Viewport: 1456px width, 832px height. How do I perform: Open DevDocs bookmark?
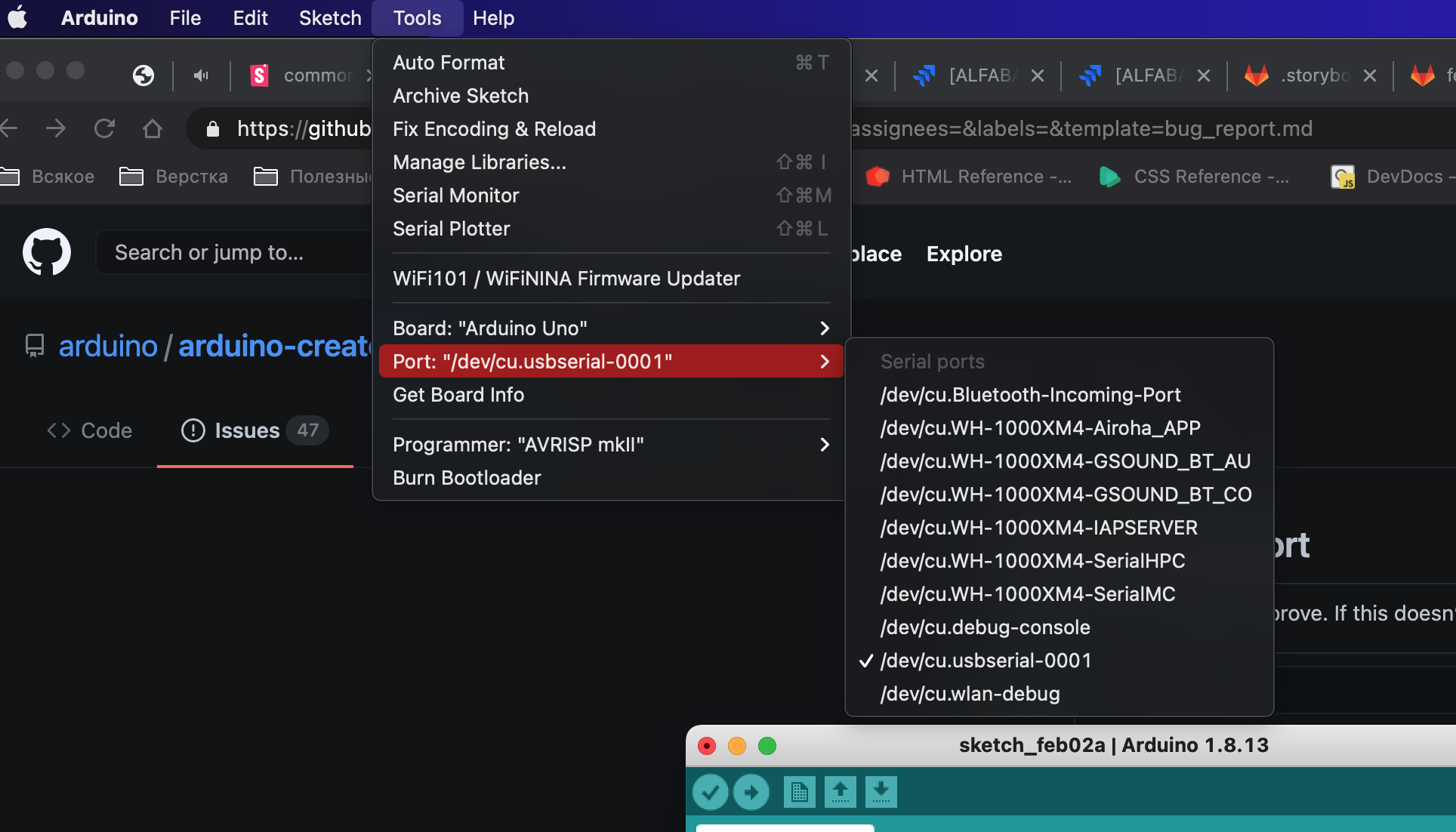[x=1392, y=176]
